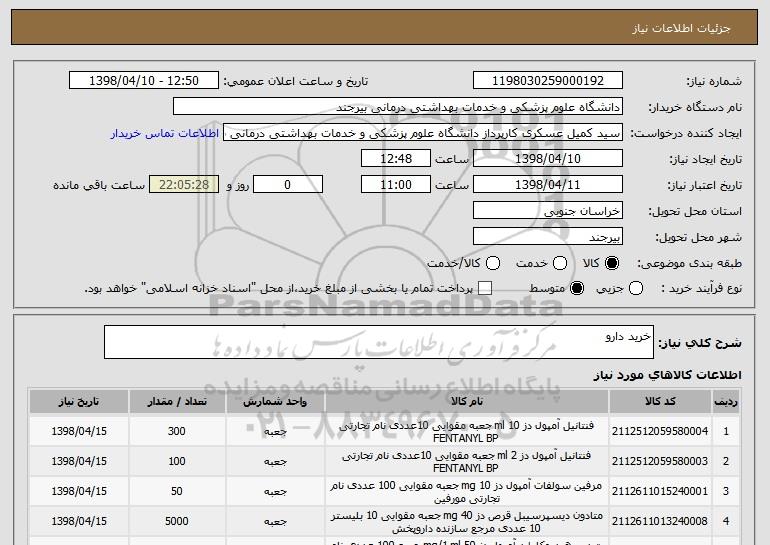Click the نام کالا column header
This screenshot has width=770, height=545.
(x=467, y=402)
